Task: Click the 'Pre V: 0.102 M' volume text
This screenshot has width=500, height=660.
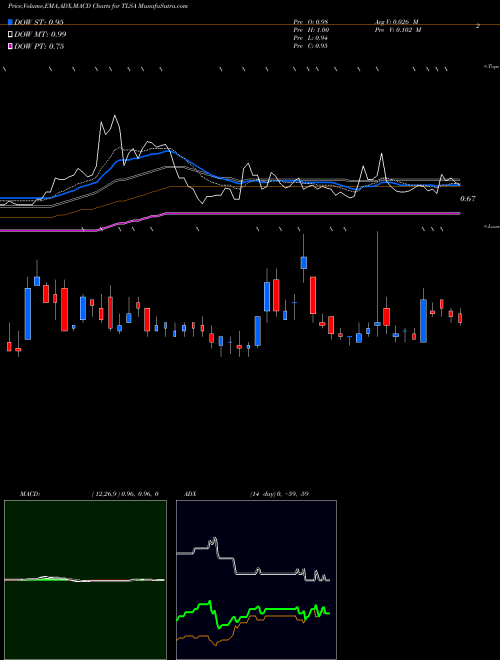Action: [399, 30]
